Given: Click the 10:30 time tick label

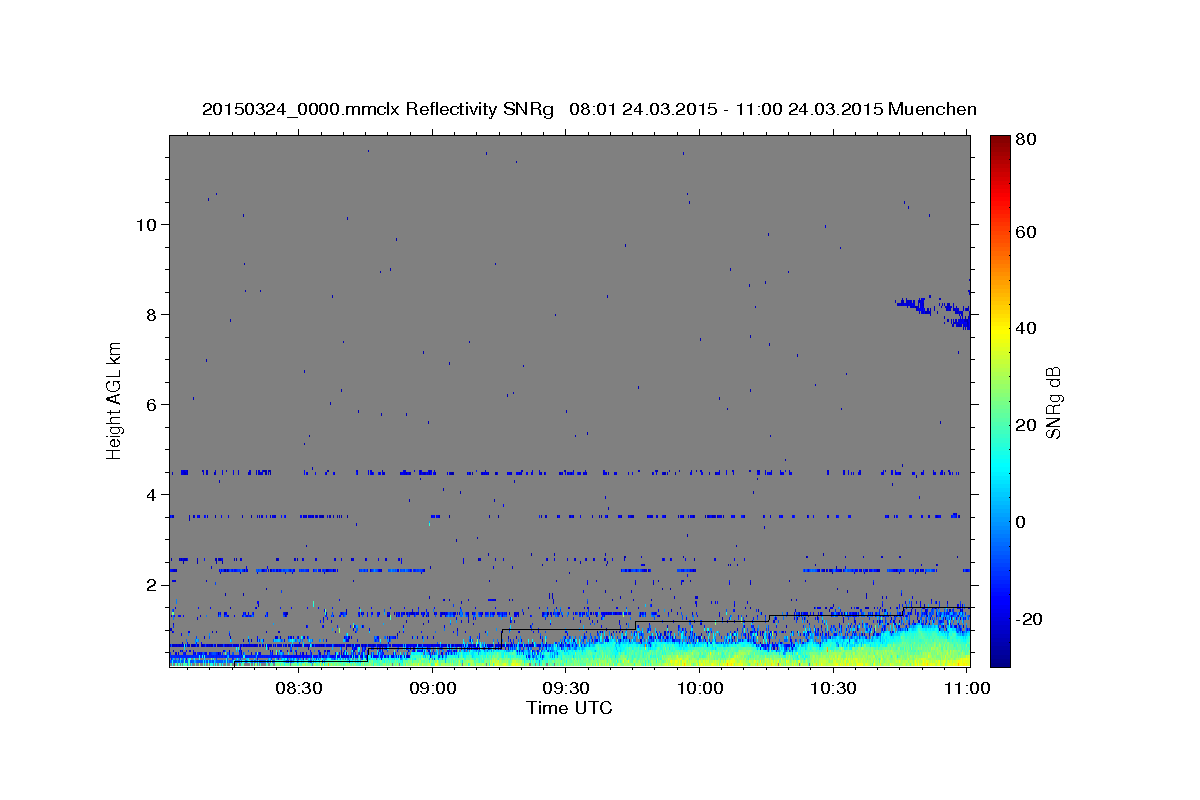Looking at the screenshot, I should click(x=833, y=688).
